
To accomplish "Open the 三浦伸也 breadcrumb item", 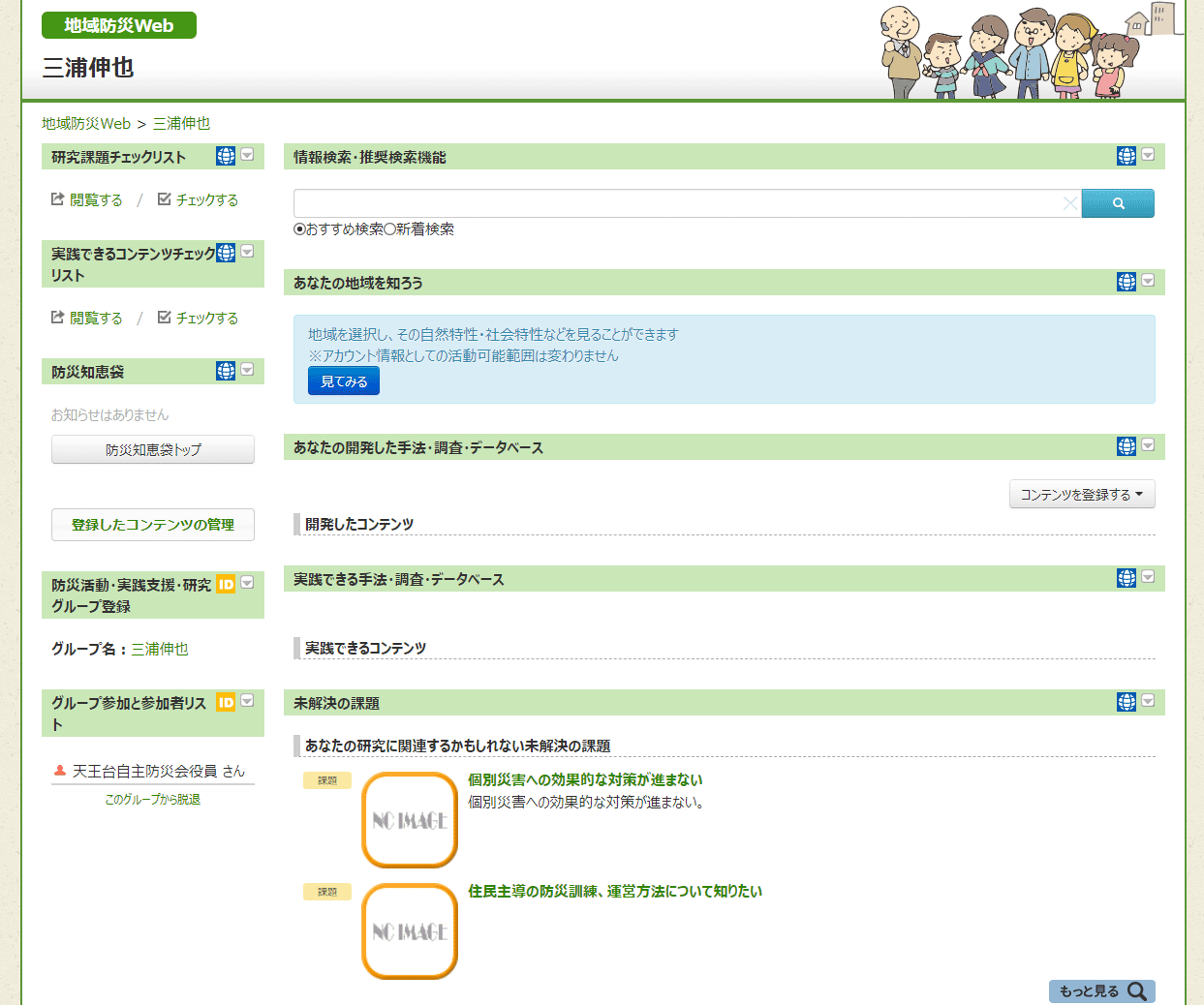I will (181, 123).
